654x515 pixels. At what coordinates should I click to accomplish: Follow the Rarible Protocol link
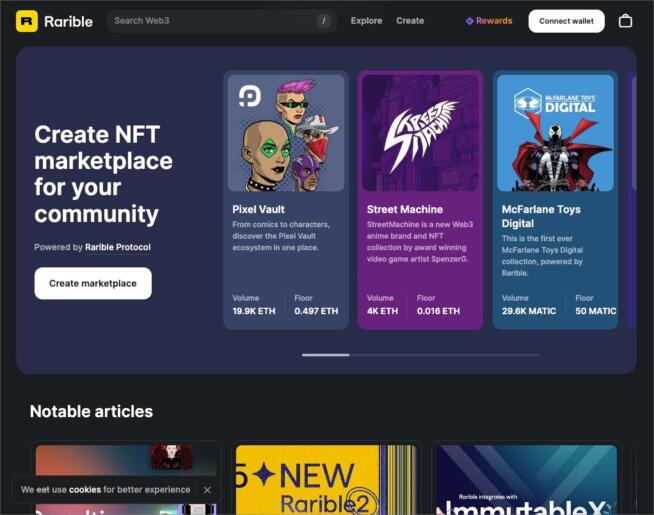pyautogui.click(x=118, y=247)
